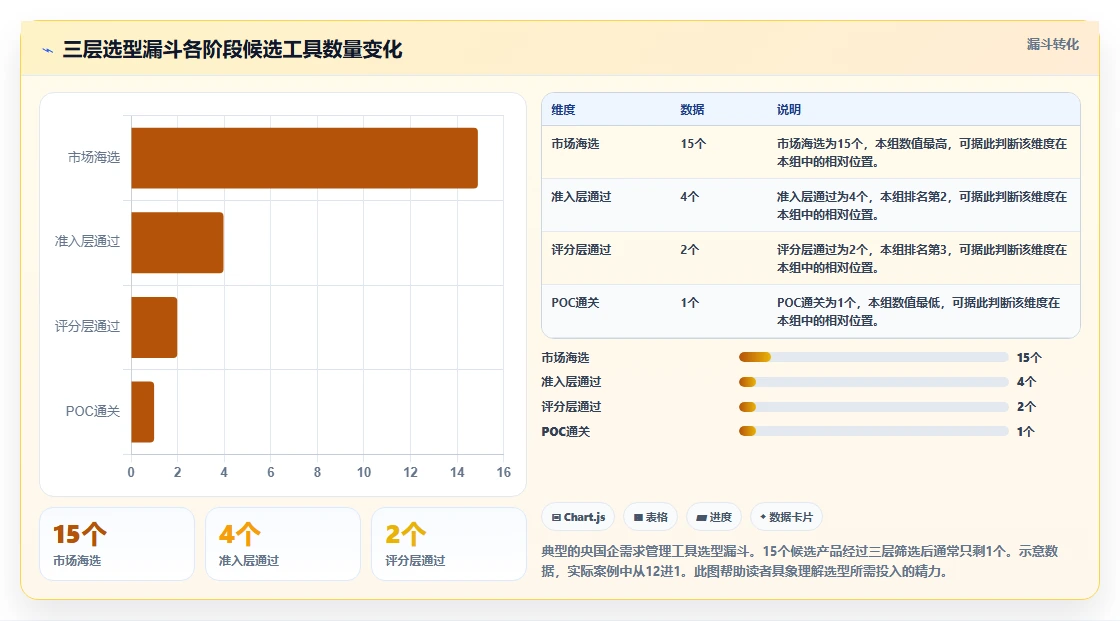The width and height of the screenshot is (1120, 621).
Task: Click the 15个 value beside progress bar
Action: [x=1029, y=357]
